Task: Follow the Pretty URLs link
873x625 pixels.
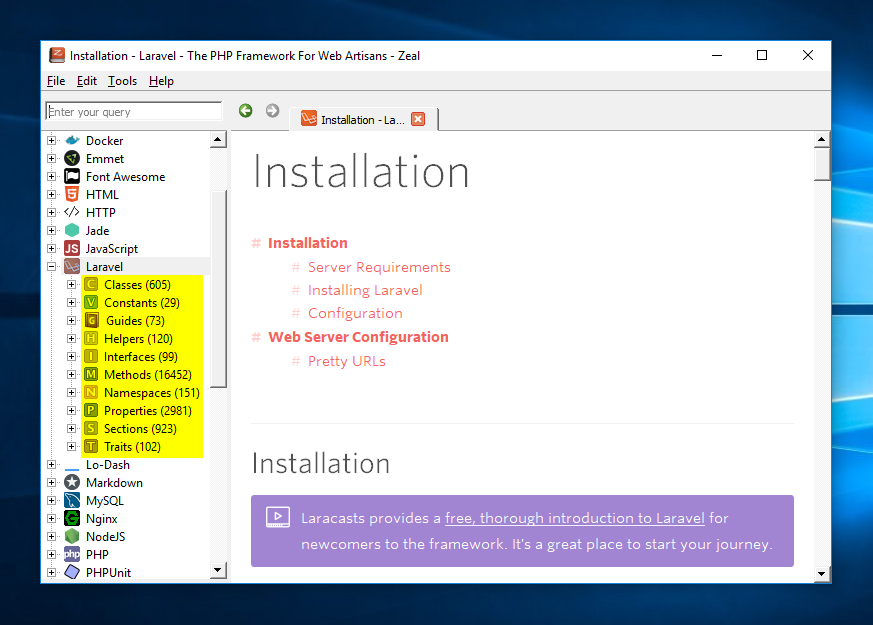Action: click(x=347, y=361)
